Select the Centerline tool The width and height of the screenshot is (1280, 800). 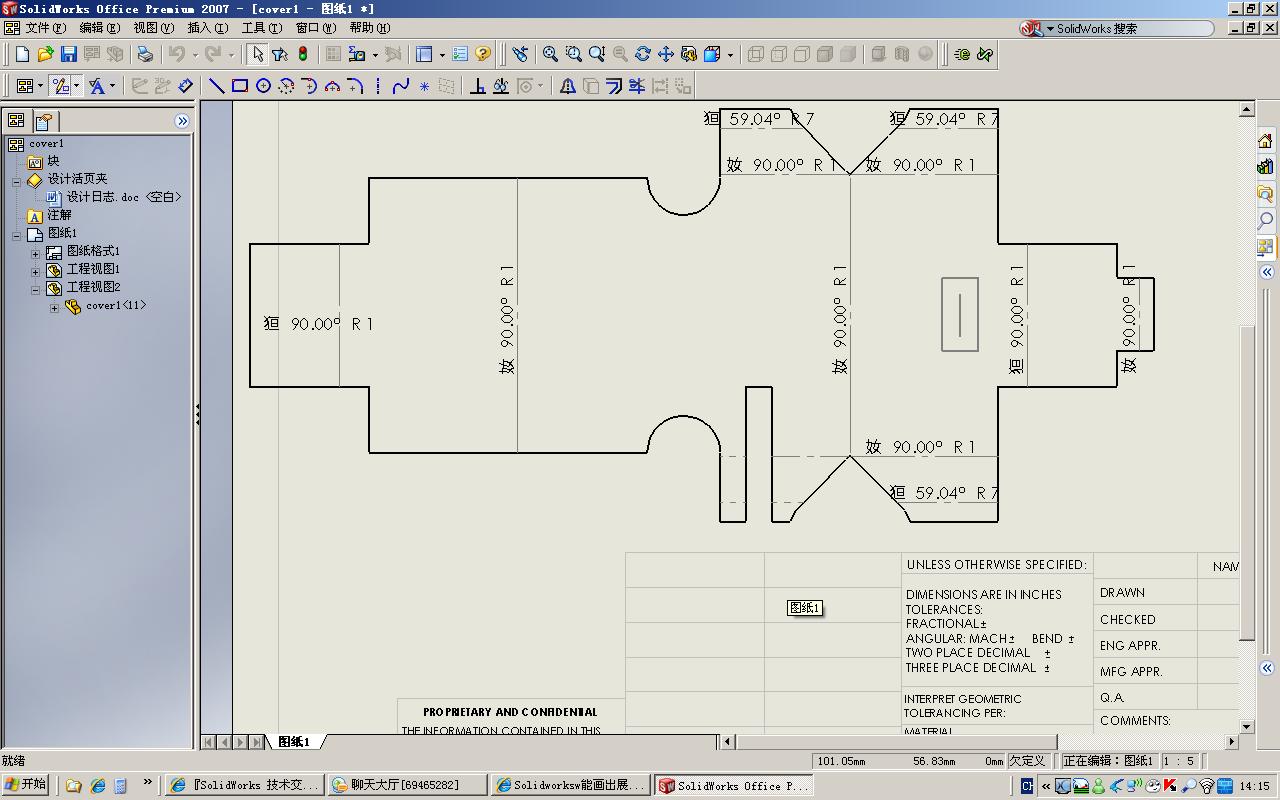tap(378, 86)
